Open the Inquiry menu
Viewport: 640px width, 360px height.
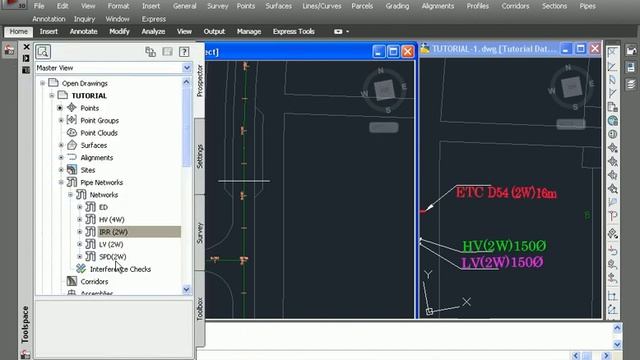[84, 19]
